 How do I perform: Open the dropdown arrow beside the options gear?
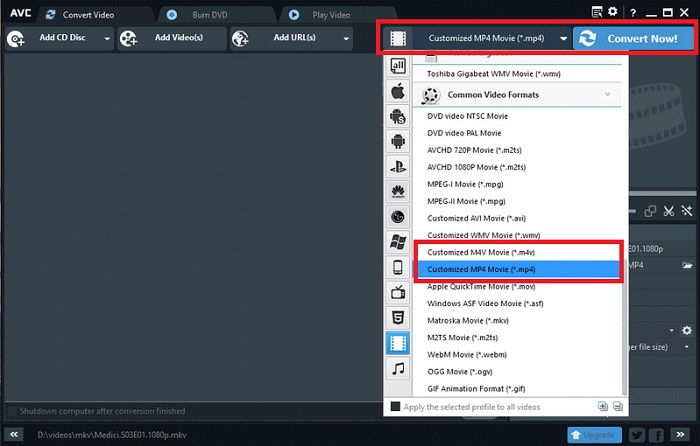point(672,330)
